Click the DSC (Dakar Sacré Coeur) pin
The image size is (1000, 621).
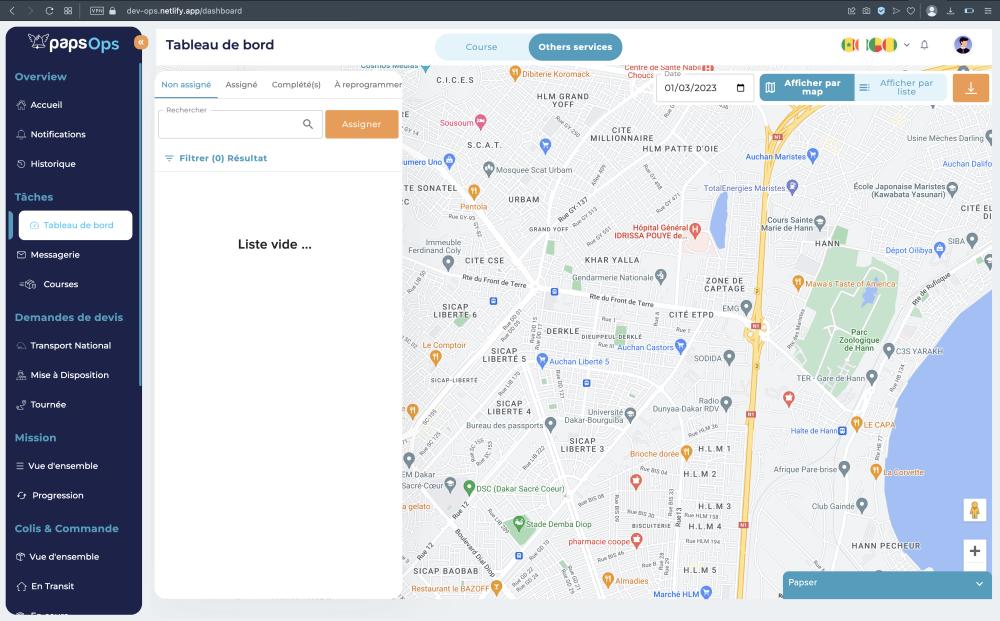coord(469,488)
